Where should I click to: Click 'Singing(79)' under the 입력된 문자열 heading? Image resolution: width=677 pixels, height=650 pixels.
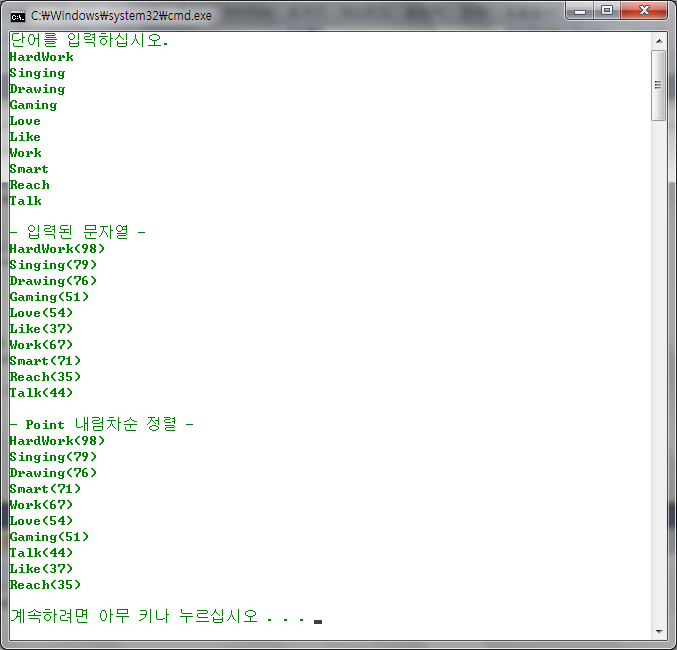(54, 265)
